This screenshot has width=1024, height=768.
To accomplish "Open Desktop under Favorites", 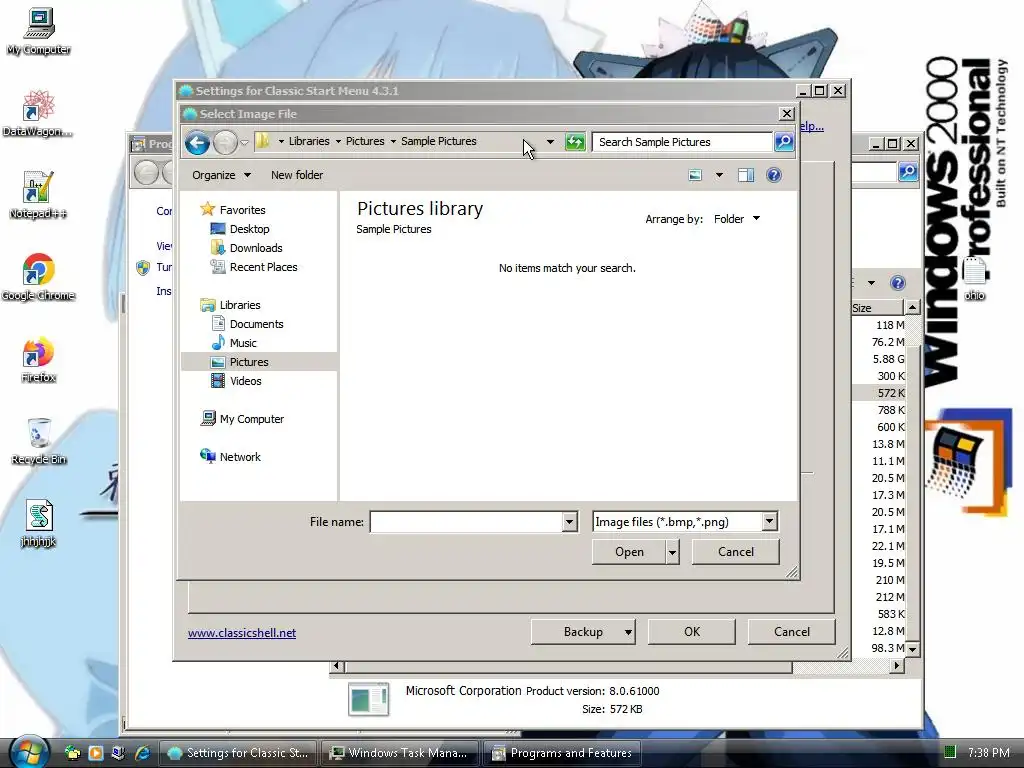I will point(249,229).
